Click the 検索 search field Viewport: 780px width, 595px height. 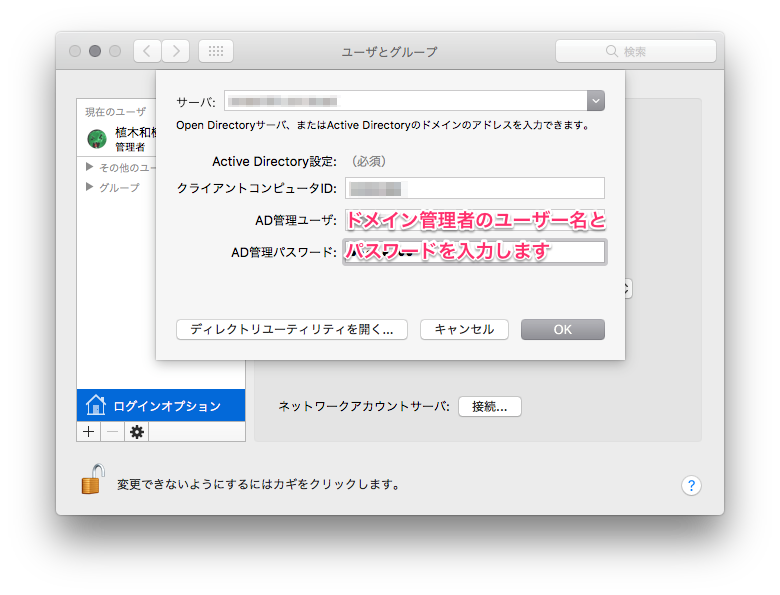click(x=635, y=51)
